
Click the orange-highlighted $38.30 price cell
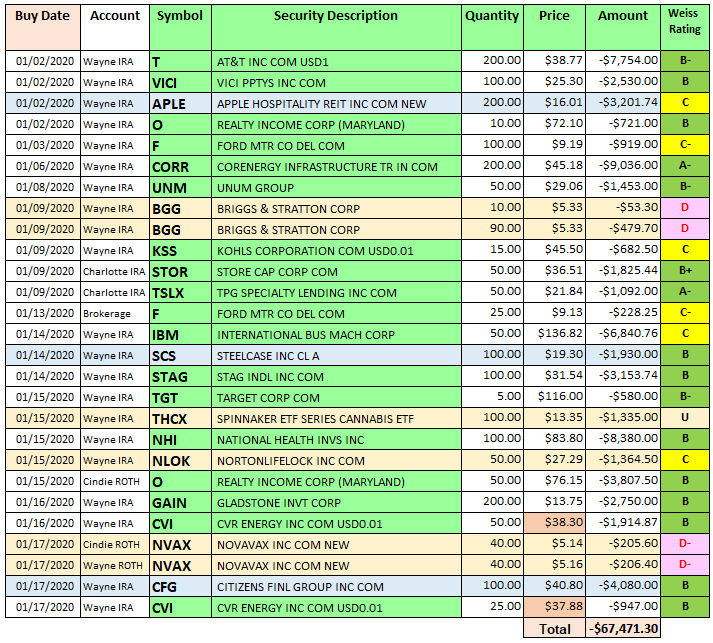point(554,523)
